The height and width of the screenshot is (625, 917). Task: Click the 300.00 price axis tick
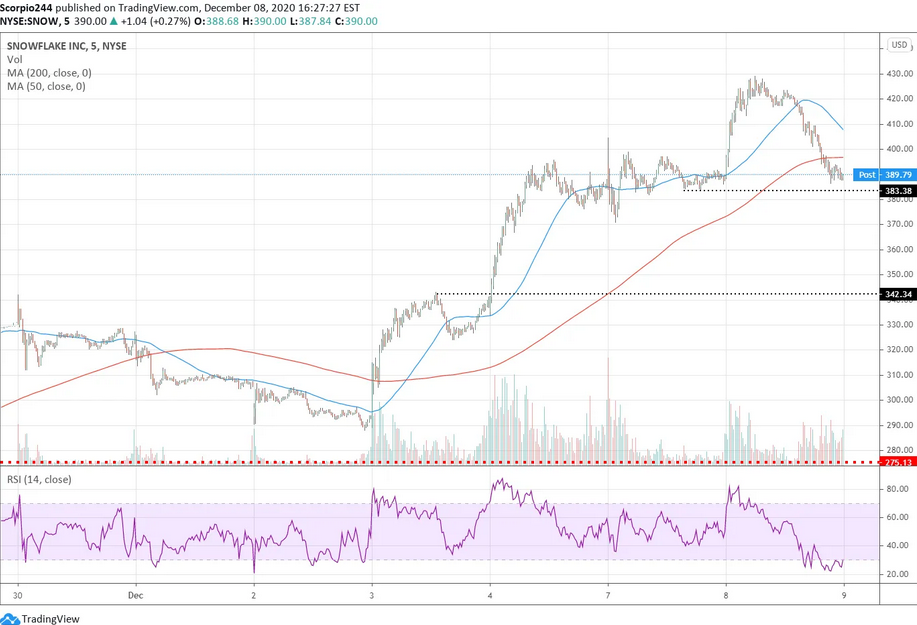(899, 400)
